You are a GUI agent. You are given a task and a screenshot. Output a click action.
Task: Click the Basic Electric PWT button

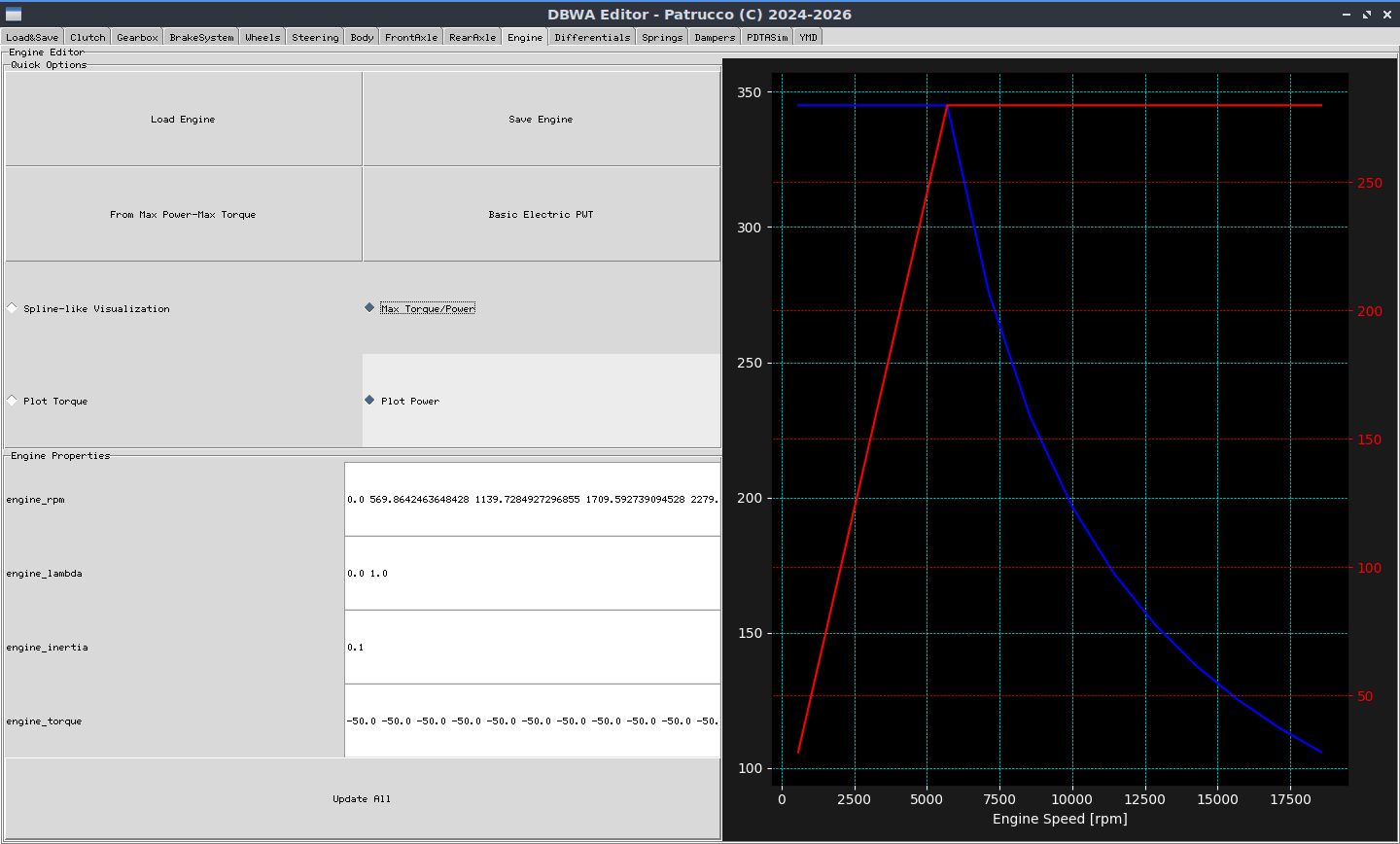541,214
